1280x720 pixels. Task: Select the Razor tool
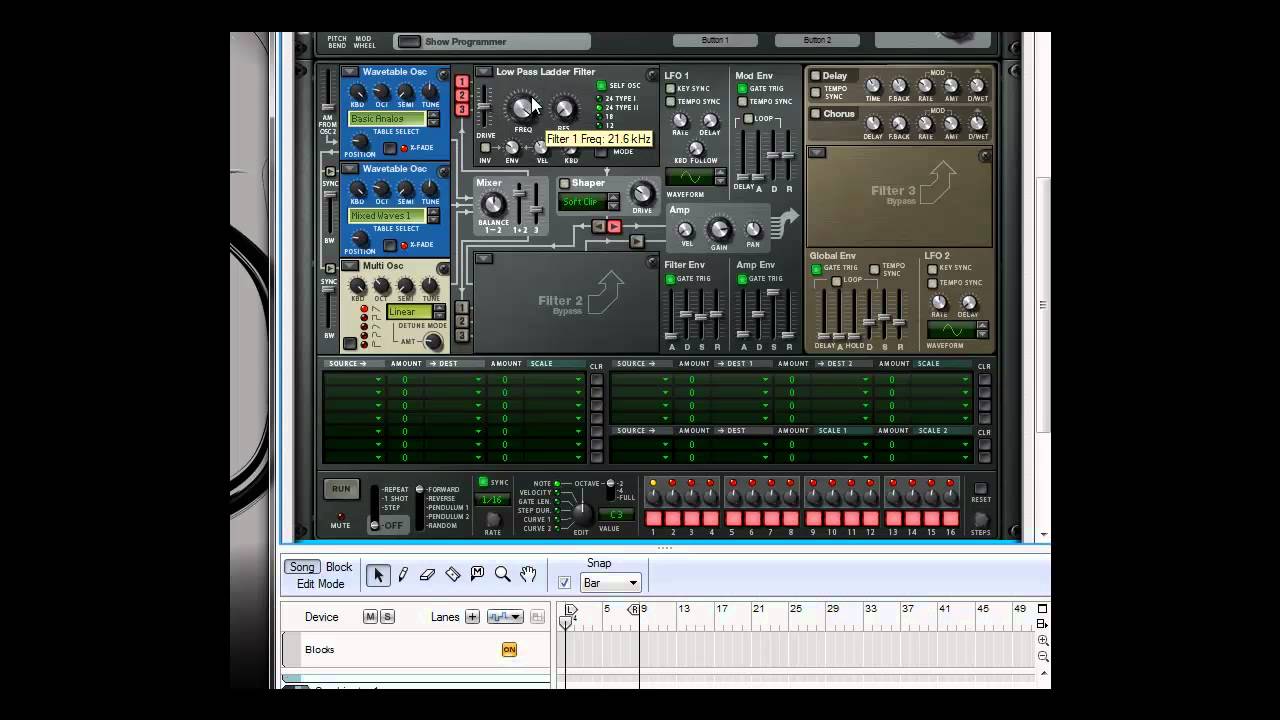[x=453, y=574]
